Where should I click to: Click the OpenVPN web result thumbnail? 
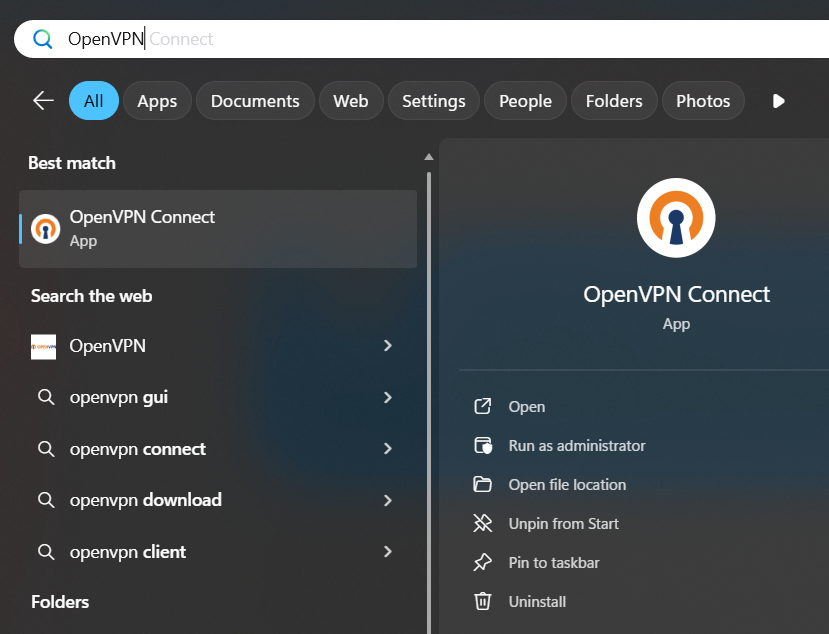pos(43,347)
